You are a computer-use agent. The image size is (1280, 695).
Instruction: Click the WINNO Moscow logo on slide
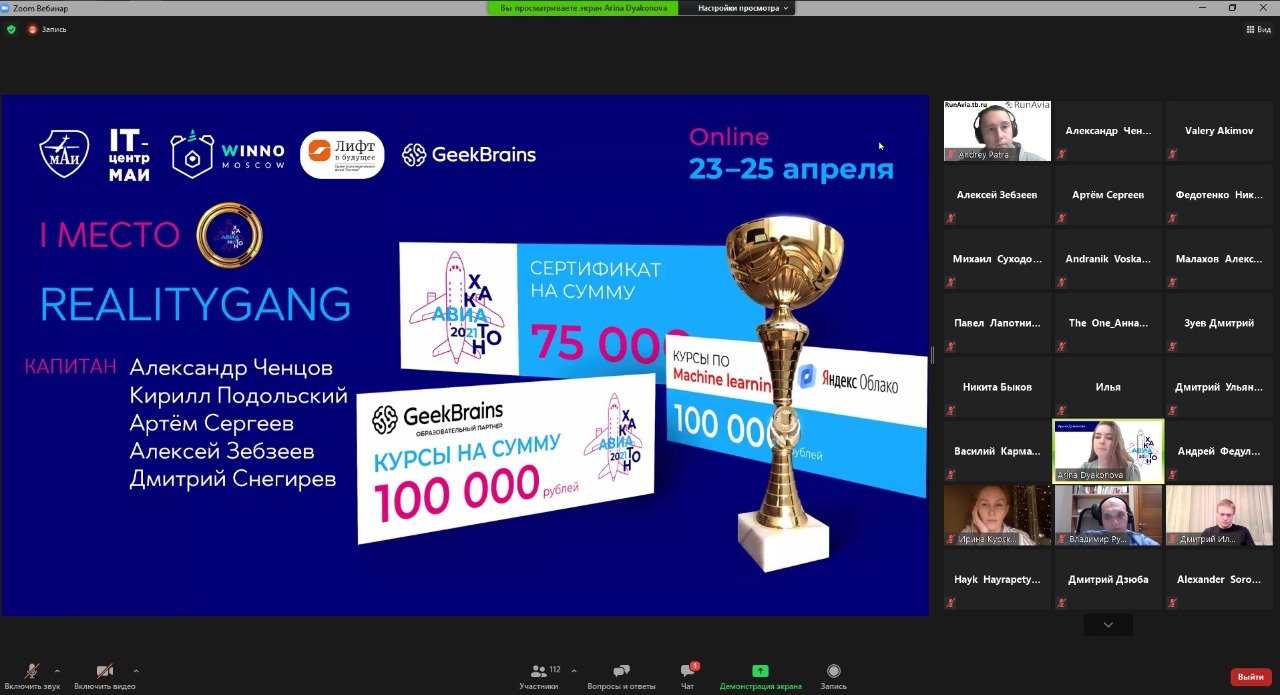coord(227,155)
